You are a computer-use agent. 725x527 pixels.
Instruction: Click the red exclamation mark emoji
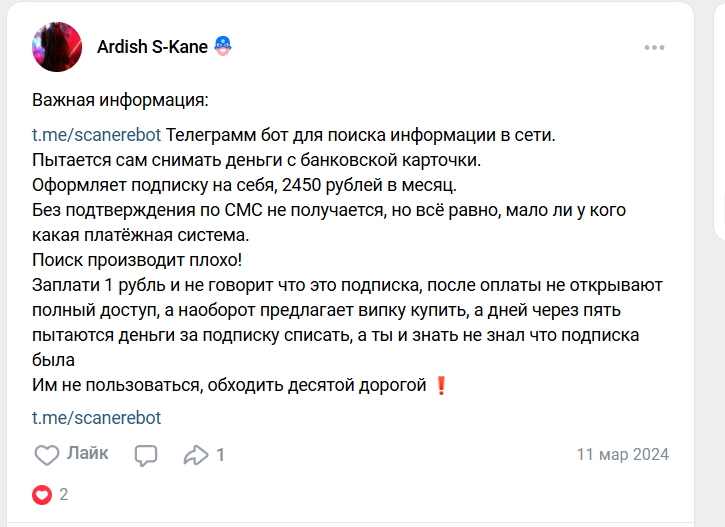click(x=443, y=385)
